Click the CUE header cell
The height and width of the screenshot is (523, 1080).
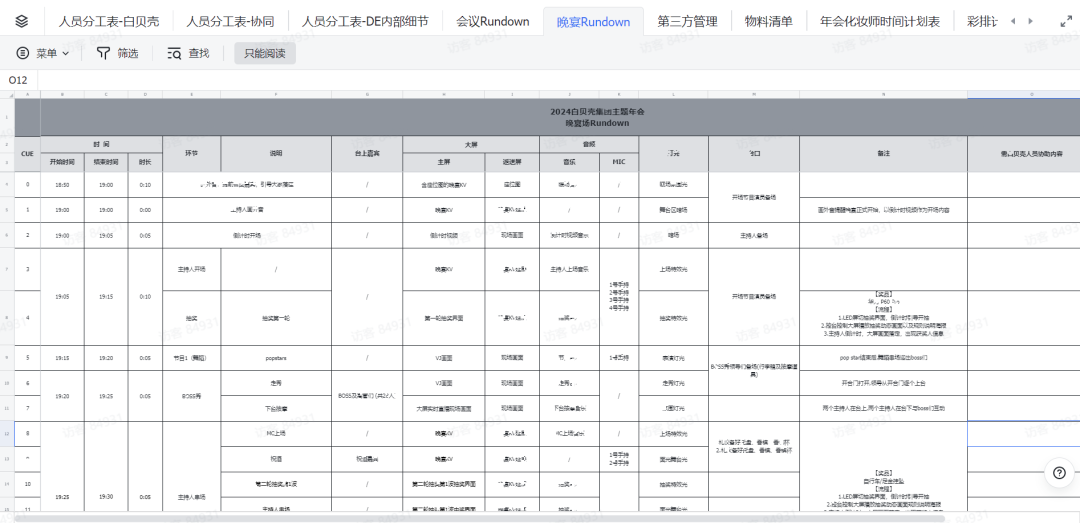28,154
